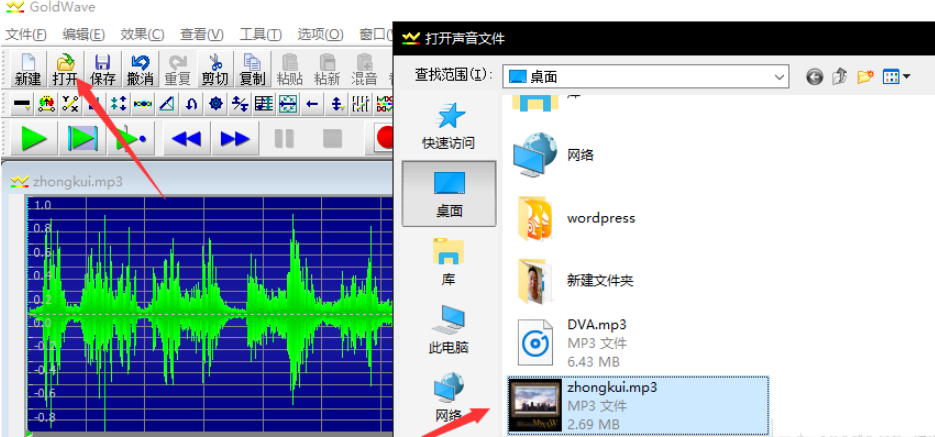Viewport: 935px width, 437px height.
Task: Click the blue Fast Forward button
Action: (235, 138)
